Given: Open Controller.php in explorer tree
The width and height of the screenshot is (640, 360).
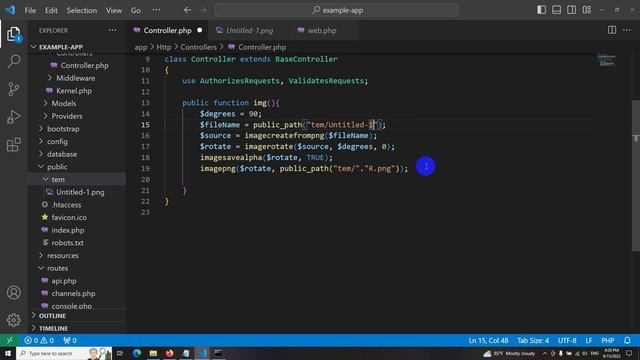Looking at the screenshot, I should 84,65.
